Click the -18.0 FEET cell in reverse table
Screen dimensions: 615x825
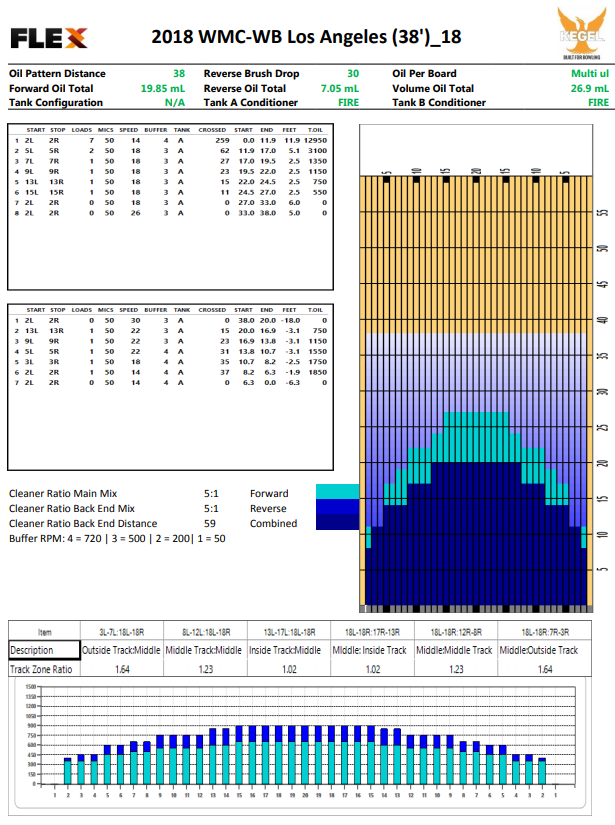click(x=290, y=320)
